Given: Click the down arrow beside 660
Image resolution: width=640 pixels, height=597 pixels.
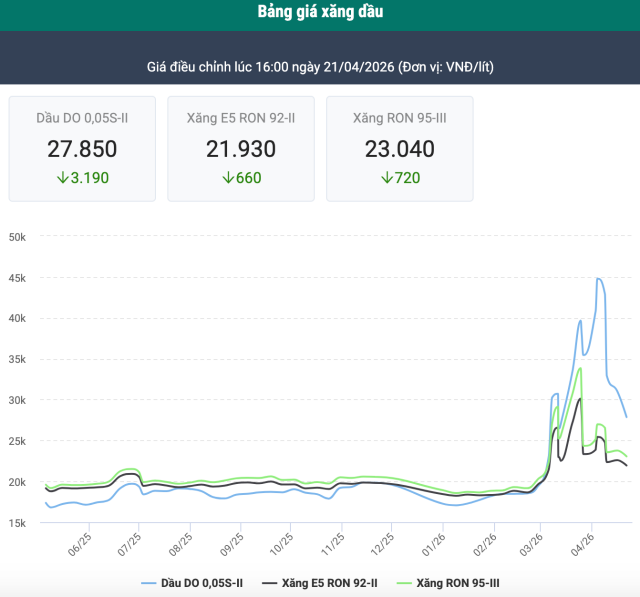Looking at the screenshot, I should 227,178.
